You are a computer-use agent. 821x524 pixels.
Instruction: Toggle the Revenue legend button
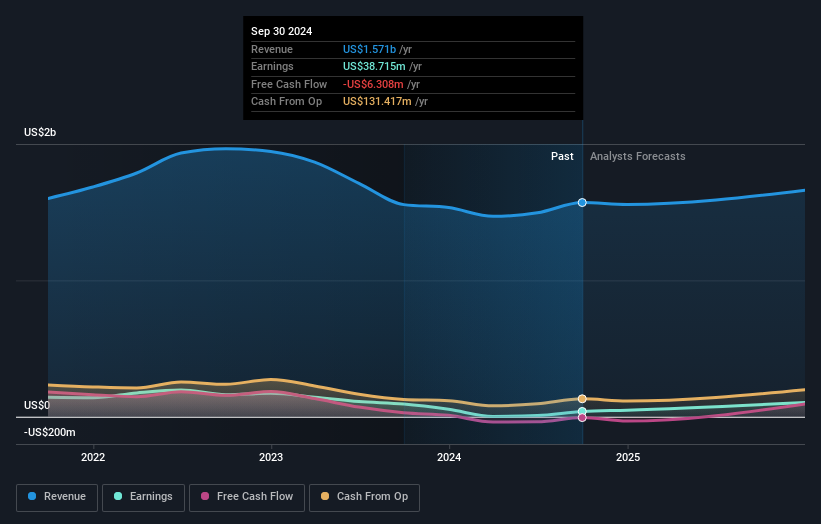(x=57, y=497)
